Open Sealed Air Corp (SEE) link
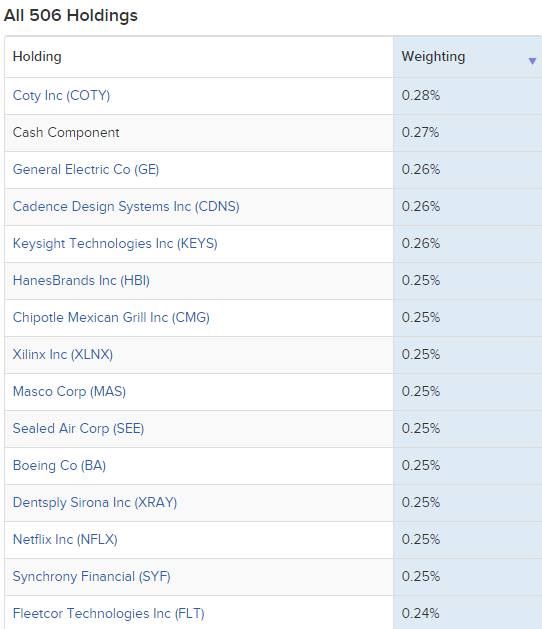542x629 pixels. coord(78,428)
